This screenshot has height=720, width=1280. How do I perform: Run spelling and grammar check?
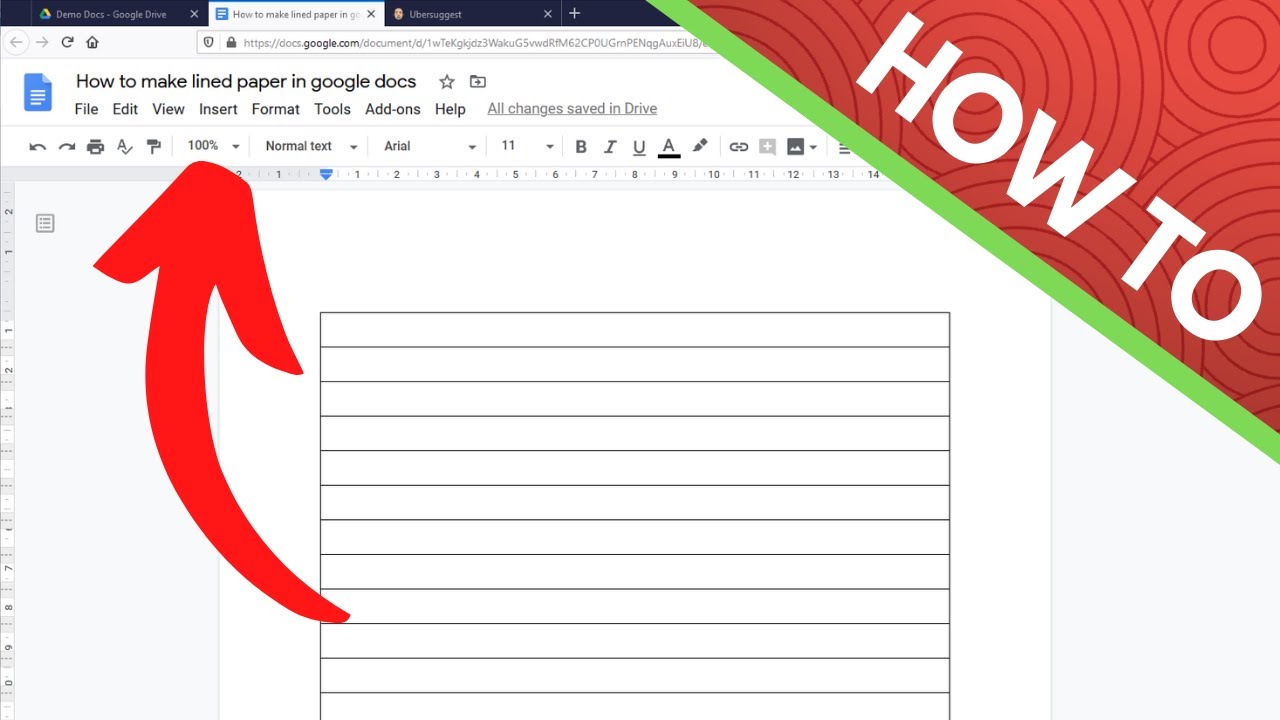tap(124, 146)
